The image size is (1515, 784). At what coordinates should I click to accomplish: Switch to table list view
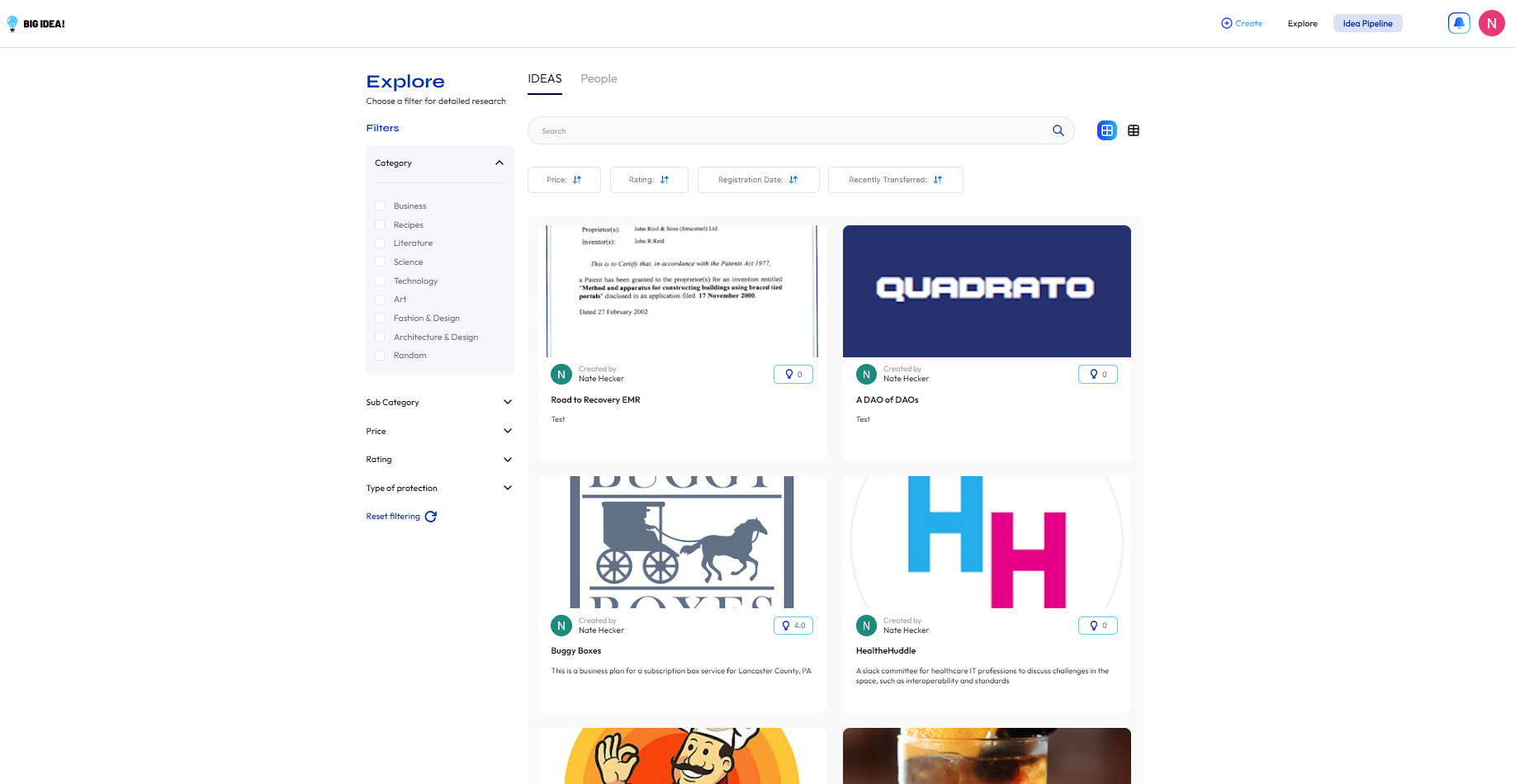pos(1134,130)
